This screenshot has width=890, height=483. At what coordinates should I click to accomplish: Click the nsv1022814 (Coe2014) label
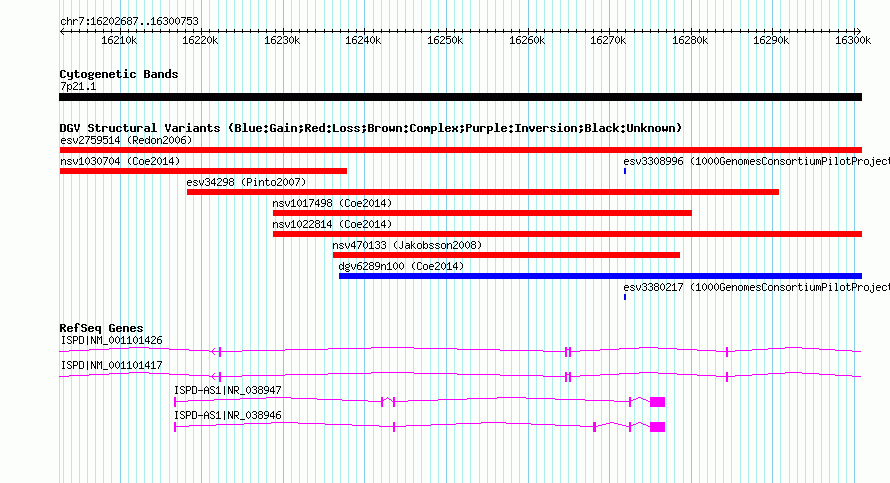[332, 224]
